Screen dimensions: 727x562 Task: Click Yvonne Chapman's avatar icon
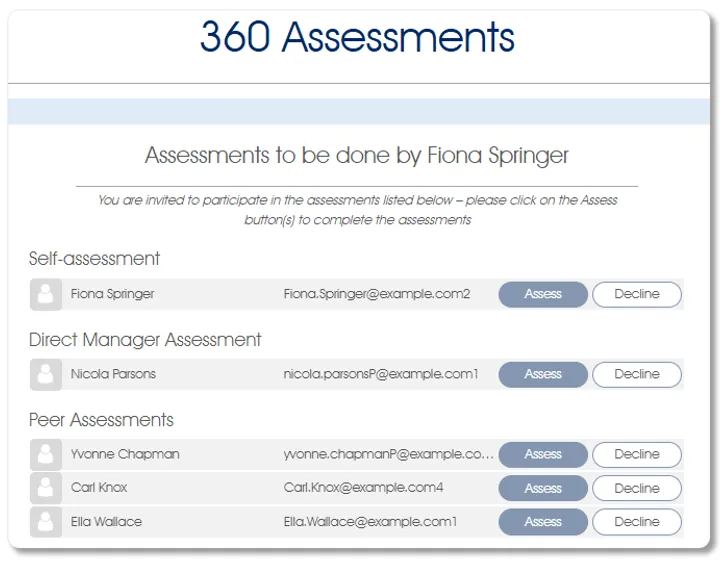[45, 454]
